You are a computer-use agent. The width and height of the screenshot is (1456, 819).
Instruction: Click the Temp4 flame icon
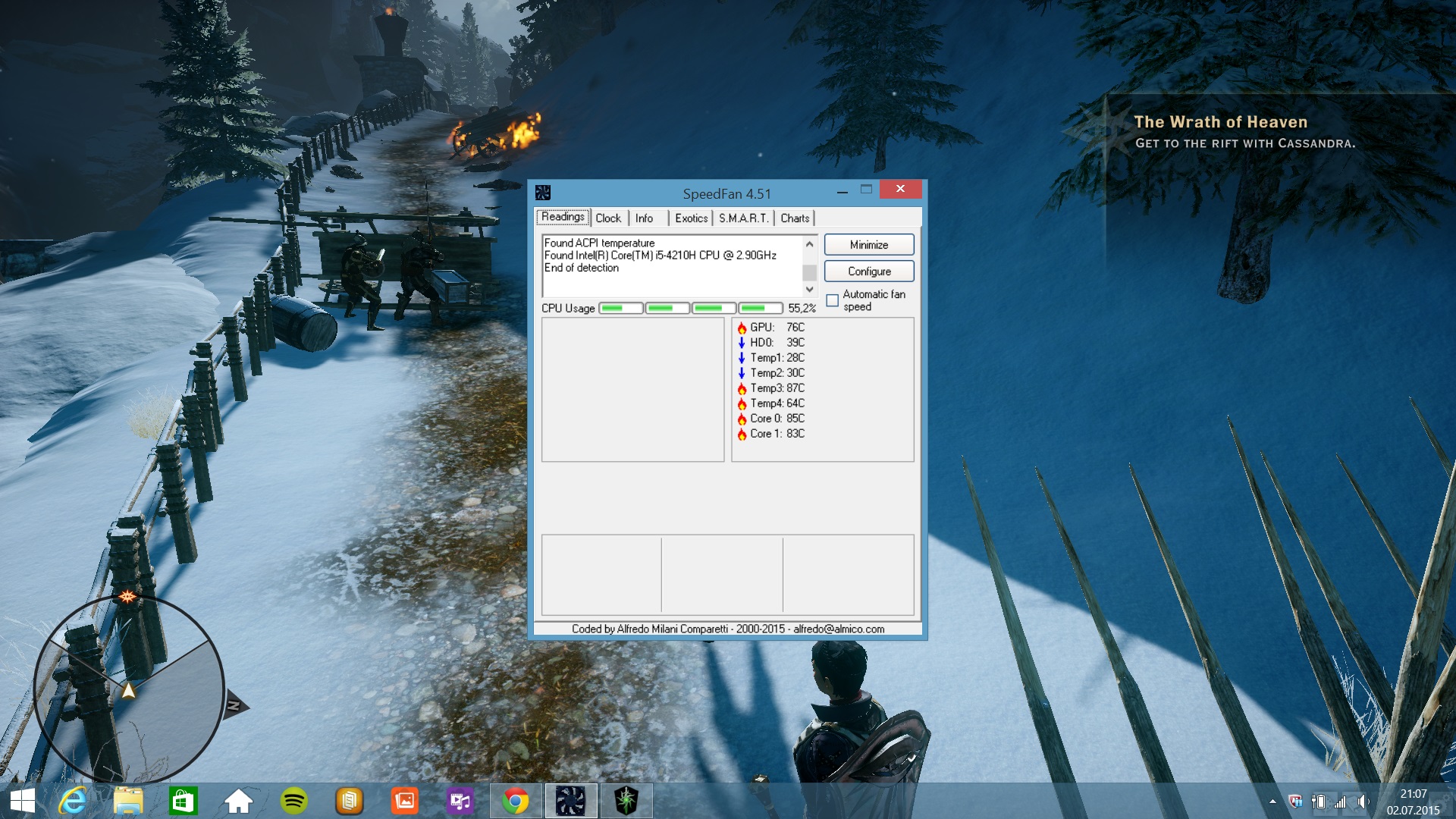click(x=742, y=403)
